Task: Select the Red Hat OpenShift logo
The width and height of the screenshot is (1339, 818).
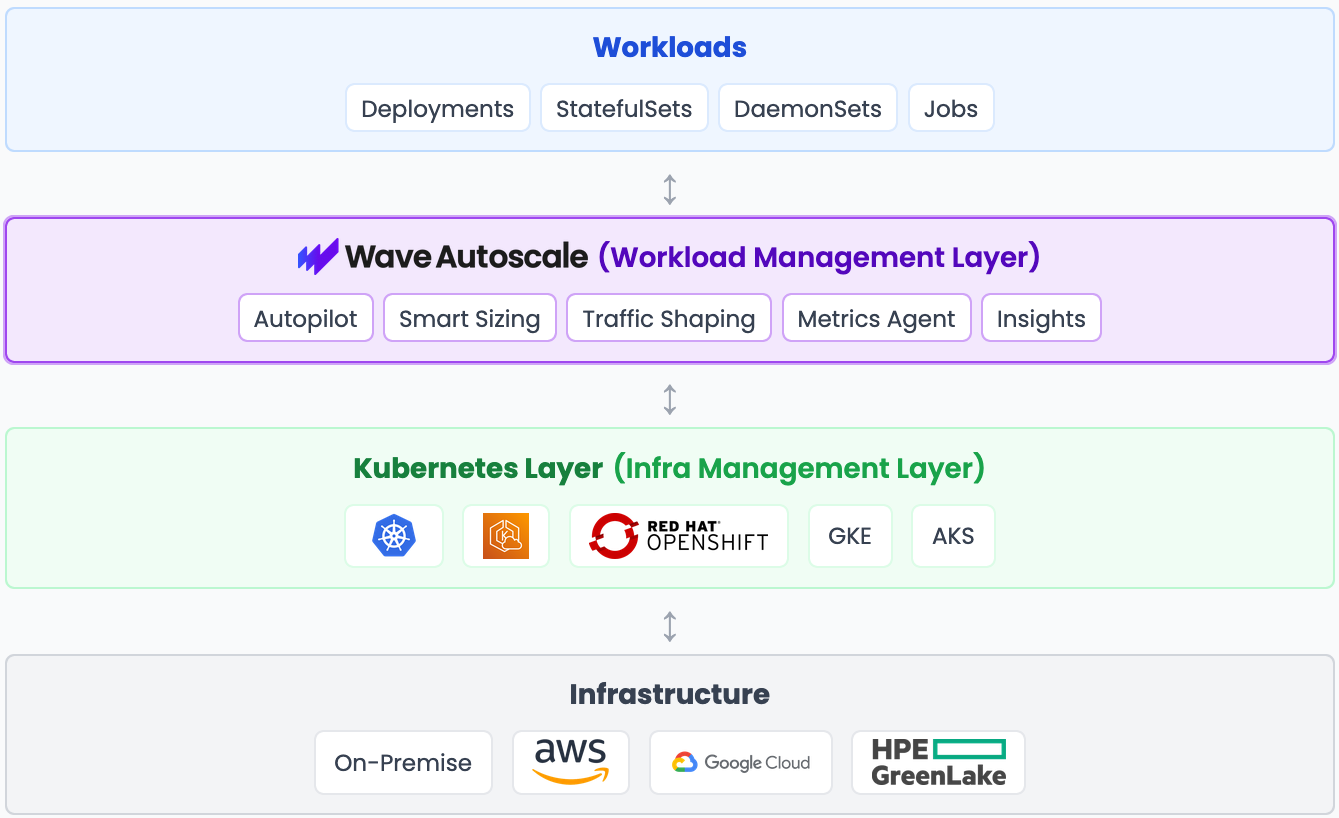Action: tap(679, 536)
